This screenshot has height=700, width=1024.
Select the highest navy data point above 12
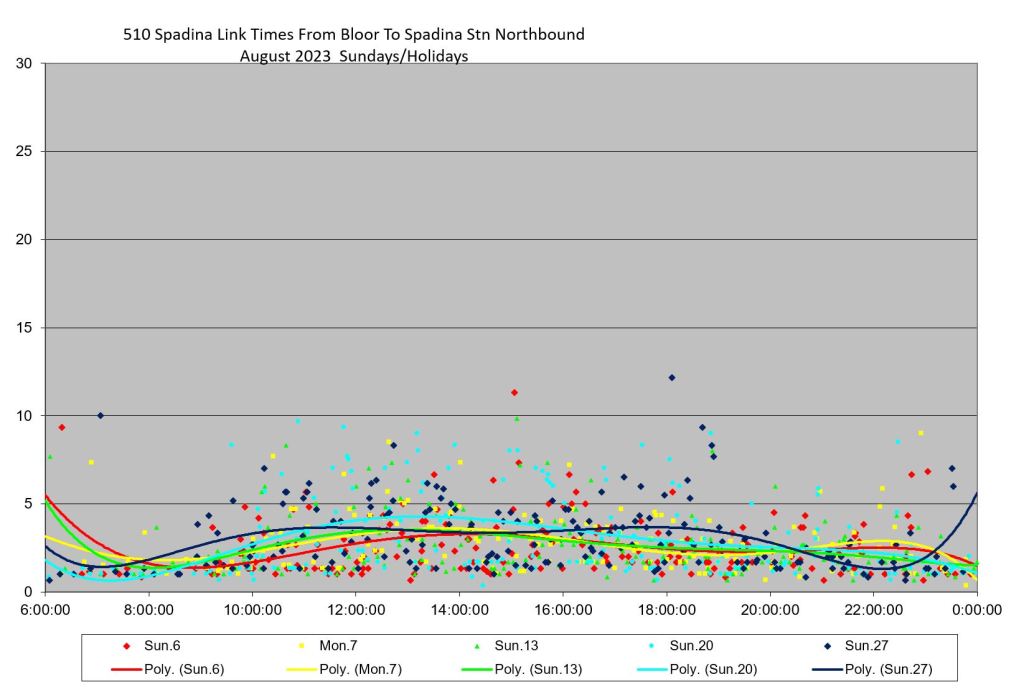[672, 377]
